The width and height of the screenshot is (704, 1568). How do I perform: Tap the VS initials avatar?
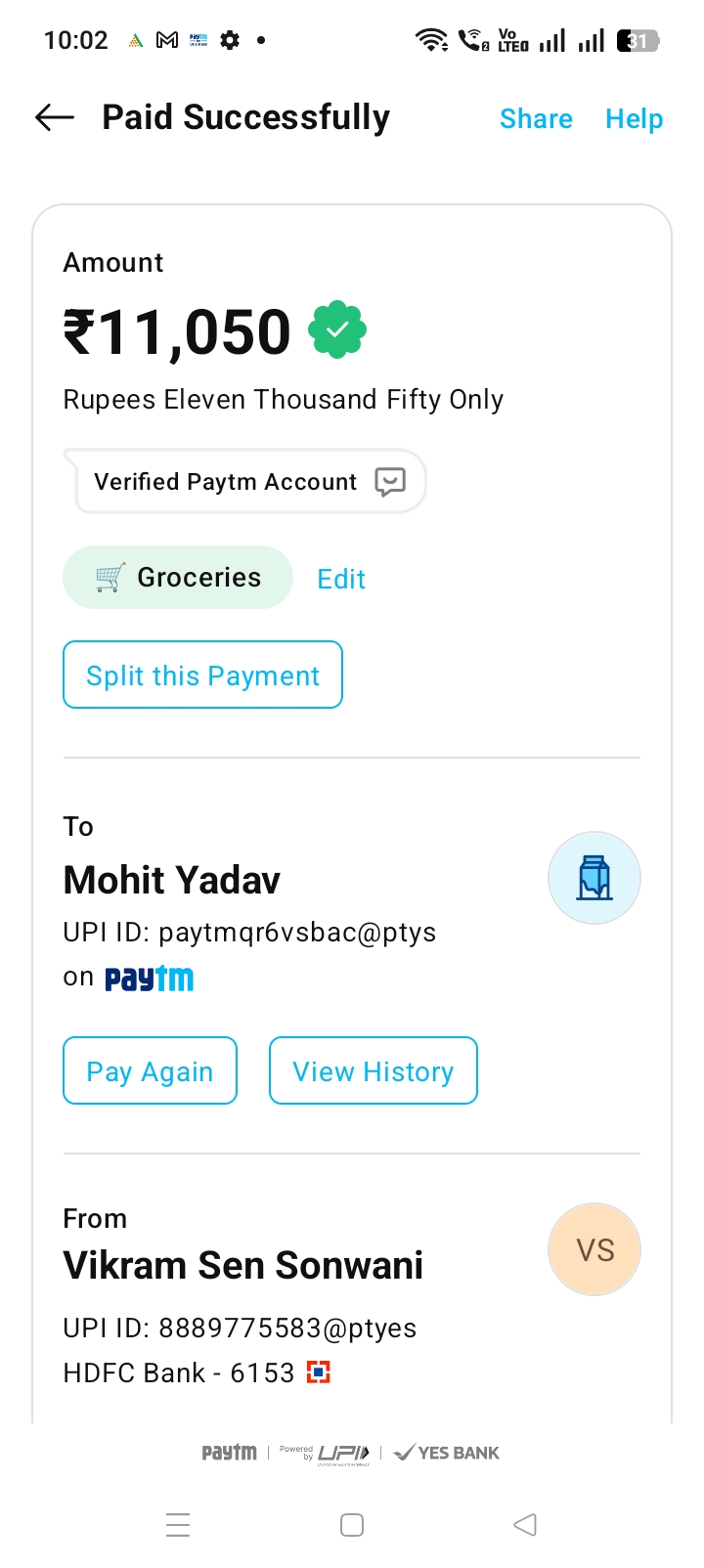pos(594,1249)
